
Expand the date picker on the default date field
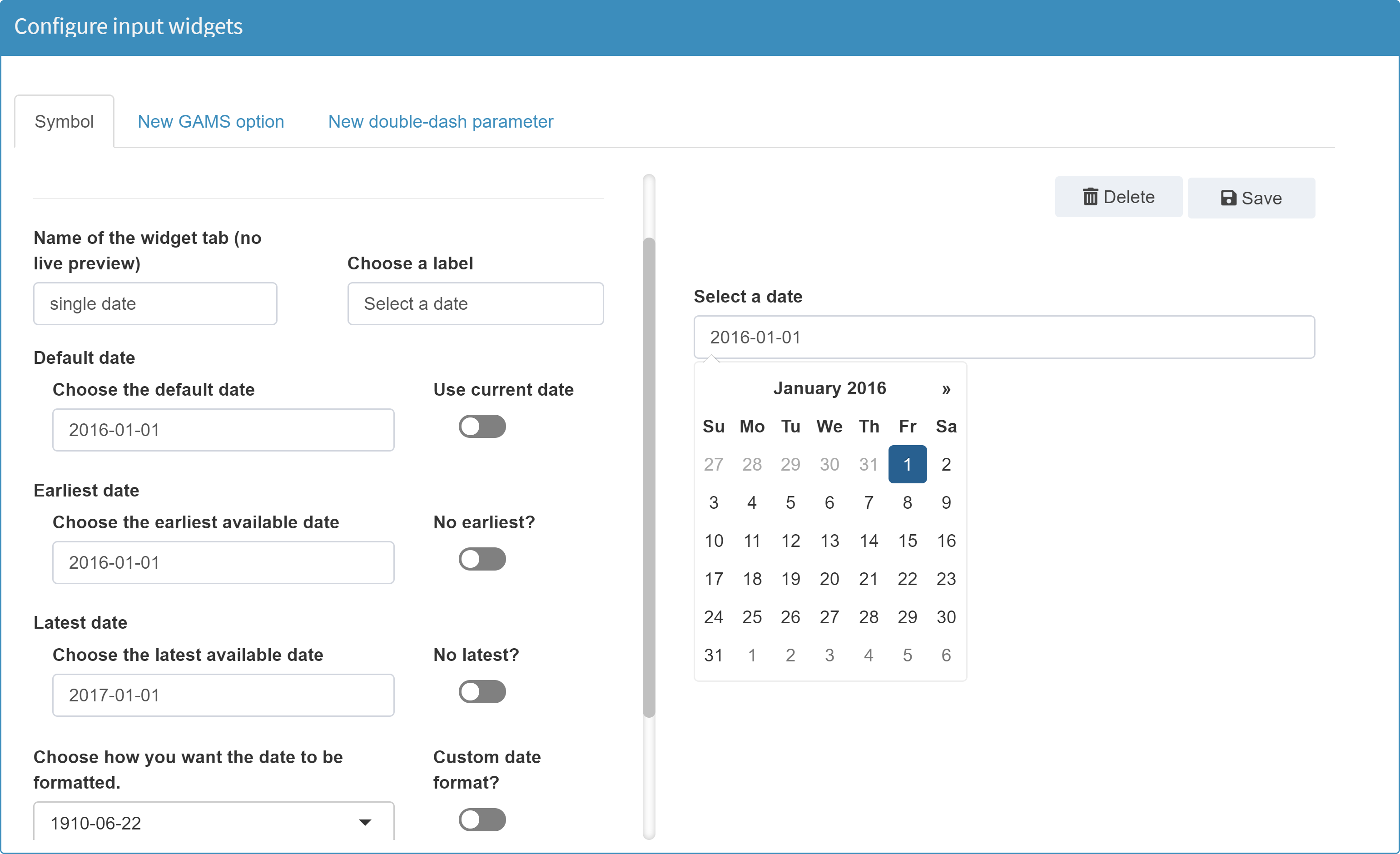tap(223, 430)
